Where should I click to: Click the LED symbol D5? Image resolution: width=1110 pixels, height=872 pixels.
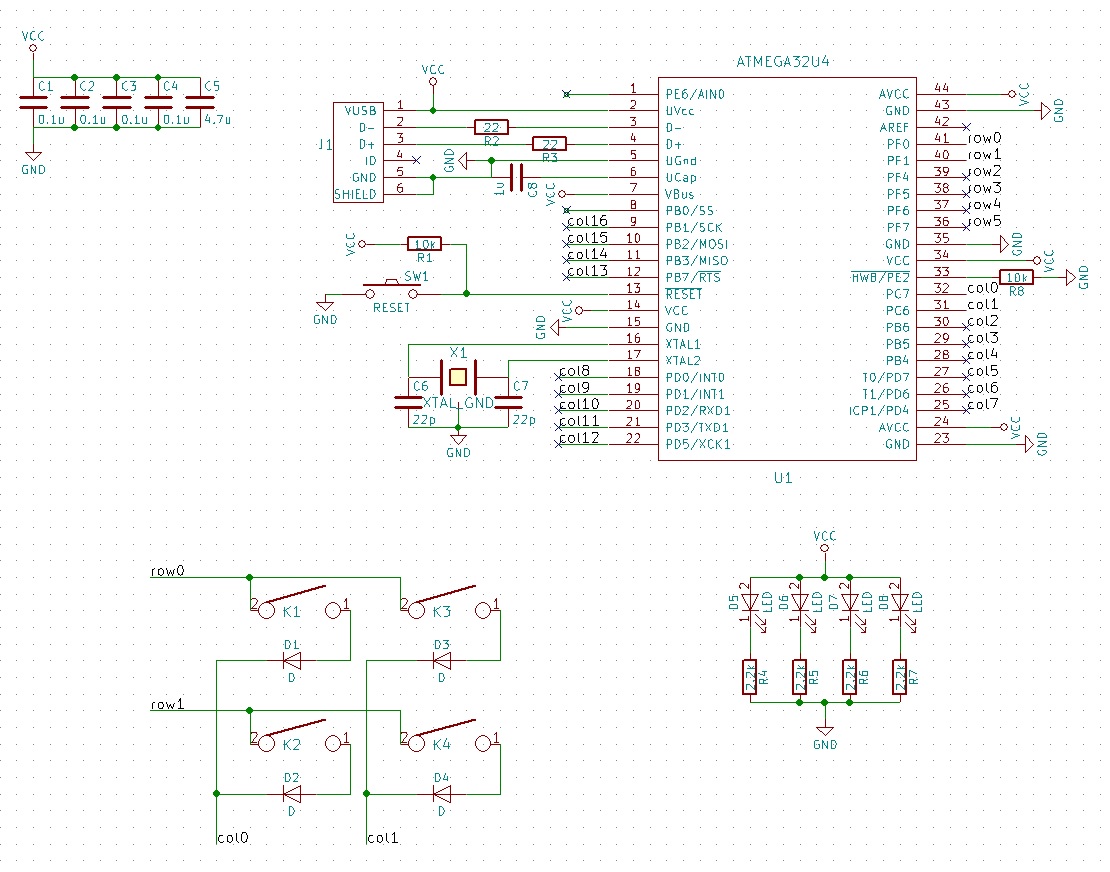pos(750,600)
